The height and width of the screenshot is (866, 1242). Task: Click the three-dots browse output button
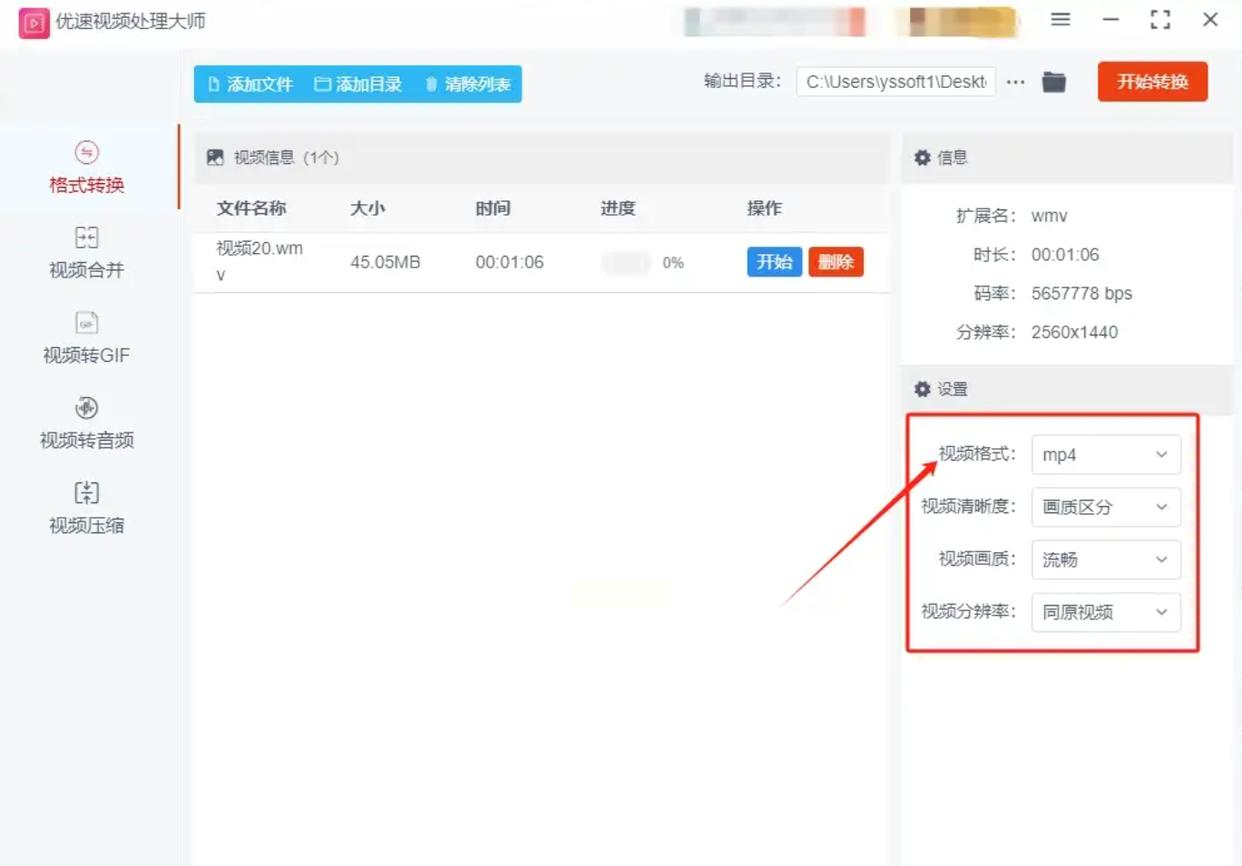[x=1016, y=82]
